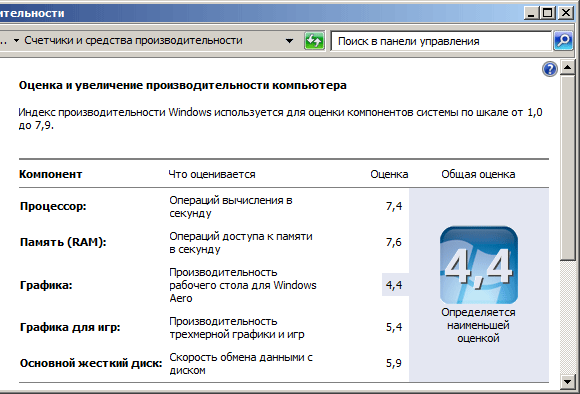Click Счетчики и средства производительности breadcrumb
Image resolution: width=580 pixels, height=394 pixels.
point(133,40)
